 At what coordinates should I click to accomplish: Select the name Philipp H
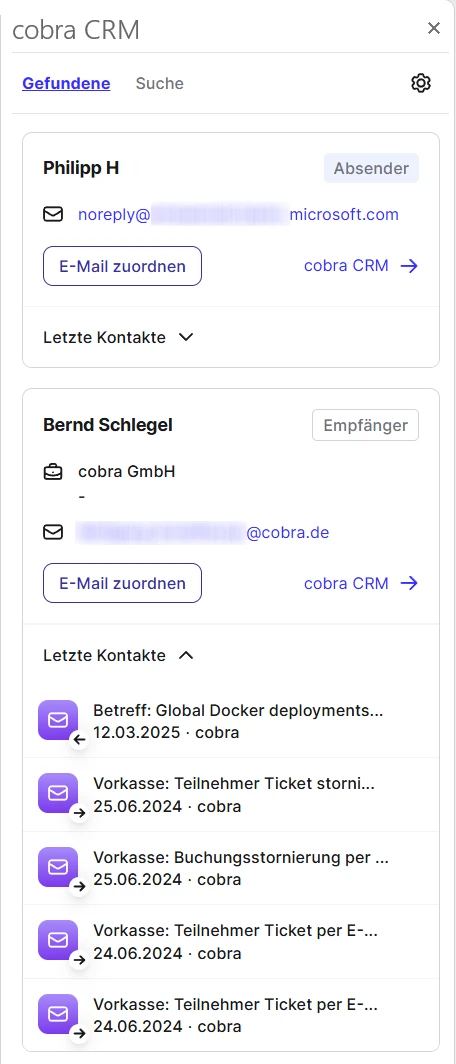[81, 168]
